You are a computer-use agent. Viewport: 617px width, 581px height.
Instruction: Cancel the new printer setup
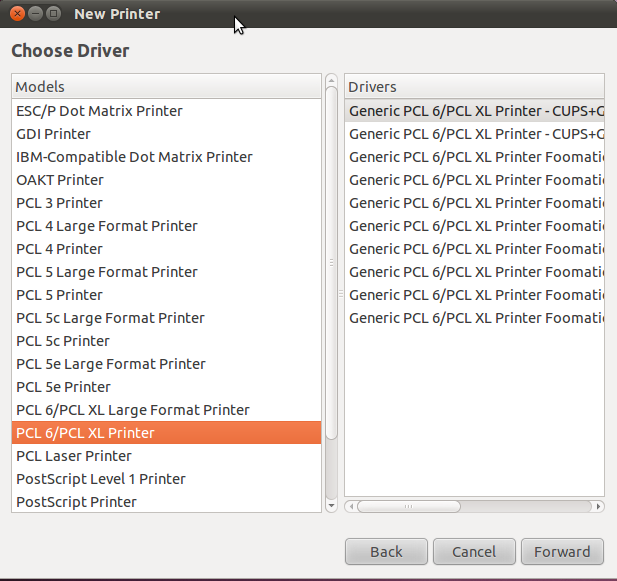pos(474,551)
